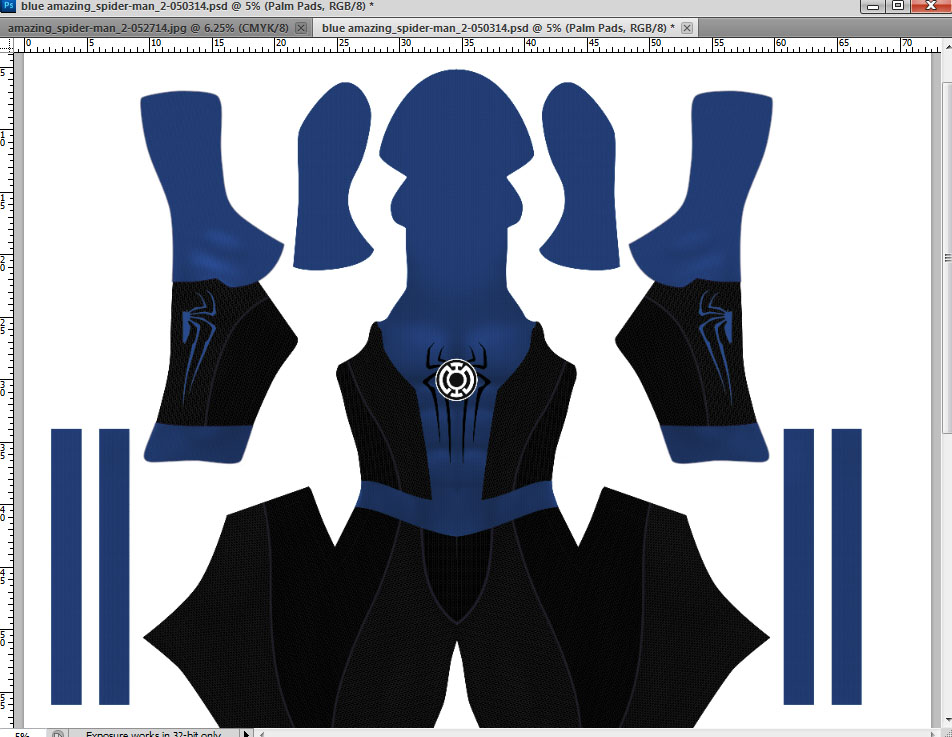Viewport: 952px width, 737px height.
Task: Click the ruler origin corner box
Action: pyautogui.click(x=7, y=44)
